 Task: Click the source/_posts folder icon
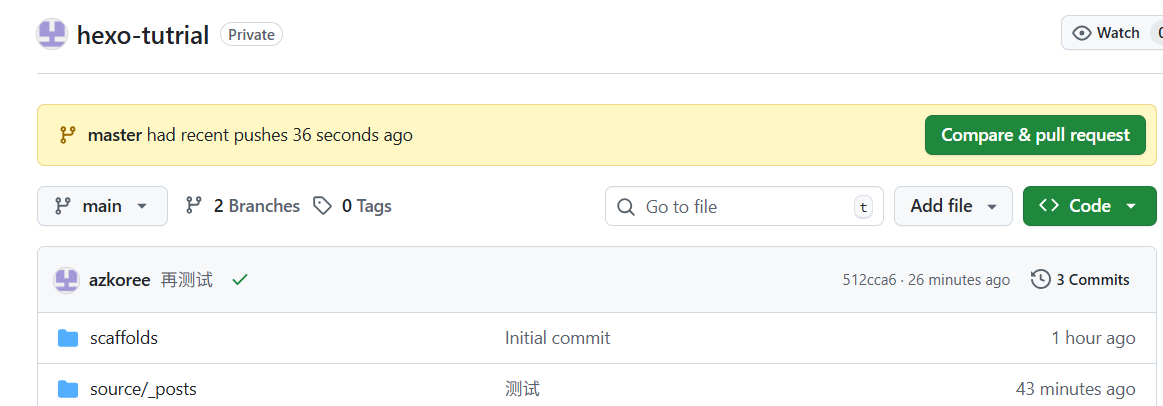click(x=68, y=389)
